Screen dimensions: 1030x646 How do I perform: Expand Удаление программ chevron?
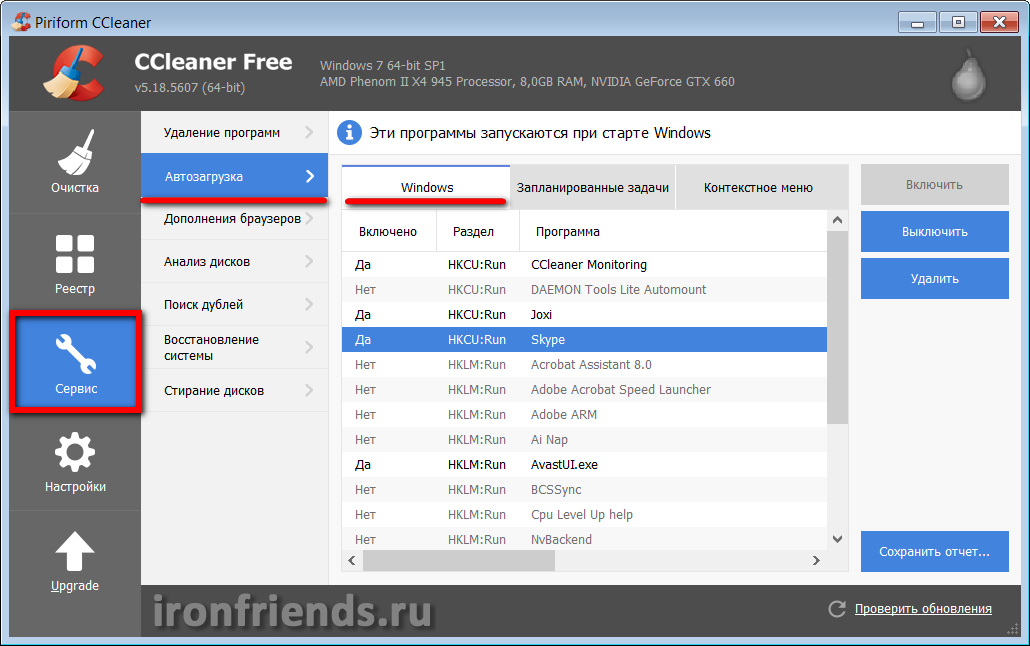pos(309,133)
